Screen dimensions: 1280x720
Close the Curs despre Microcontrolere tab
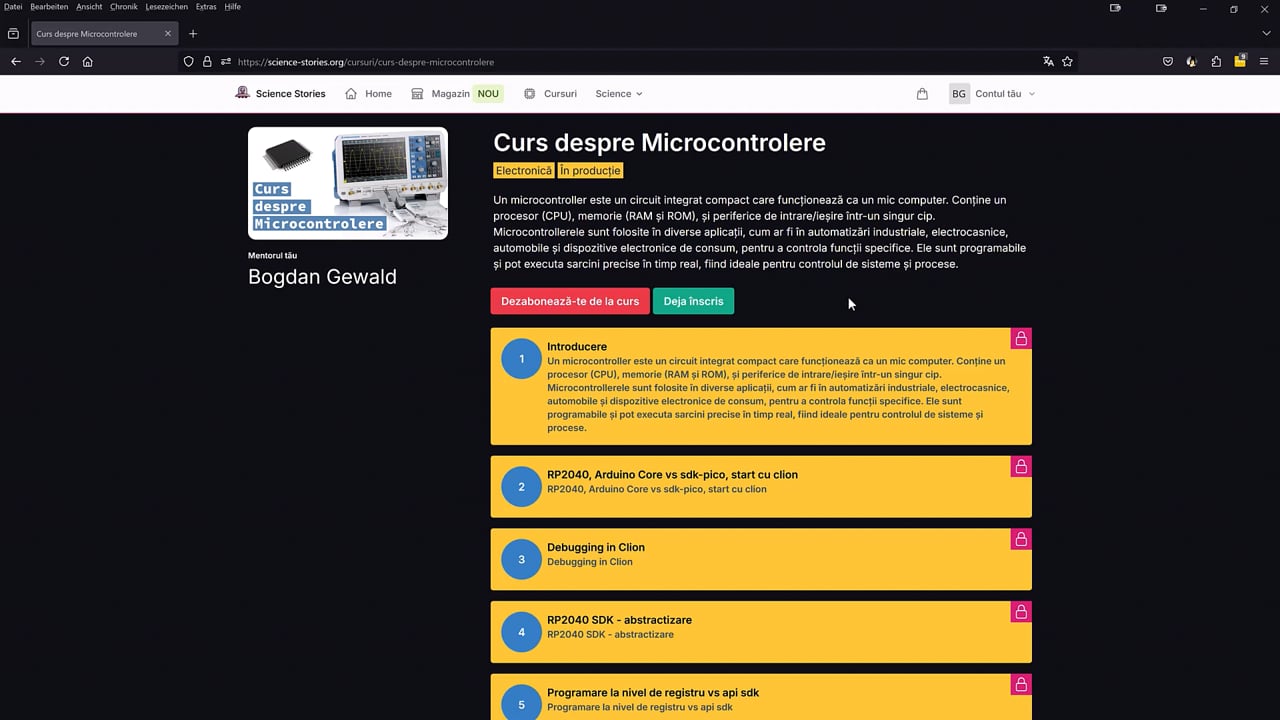168,33
